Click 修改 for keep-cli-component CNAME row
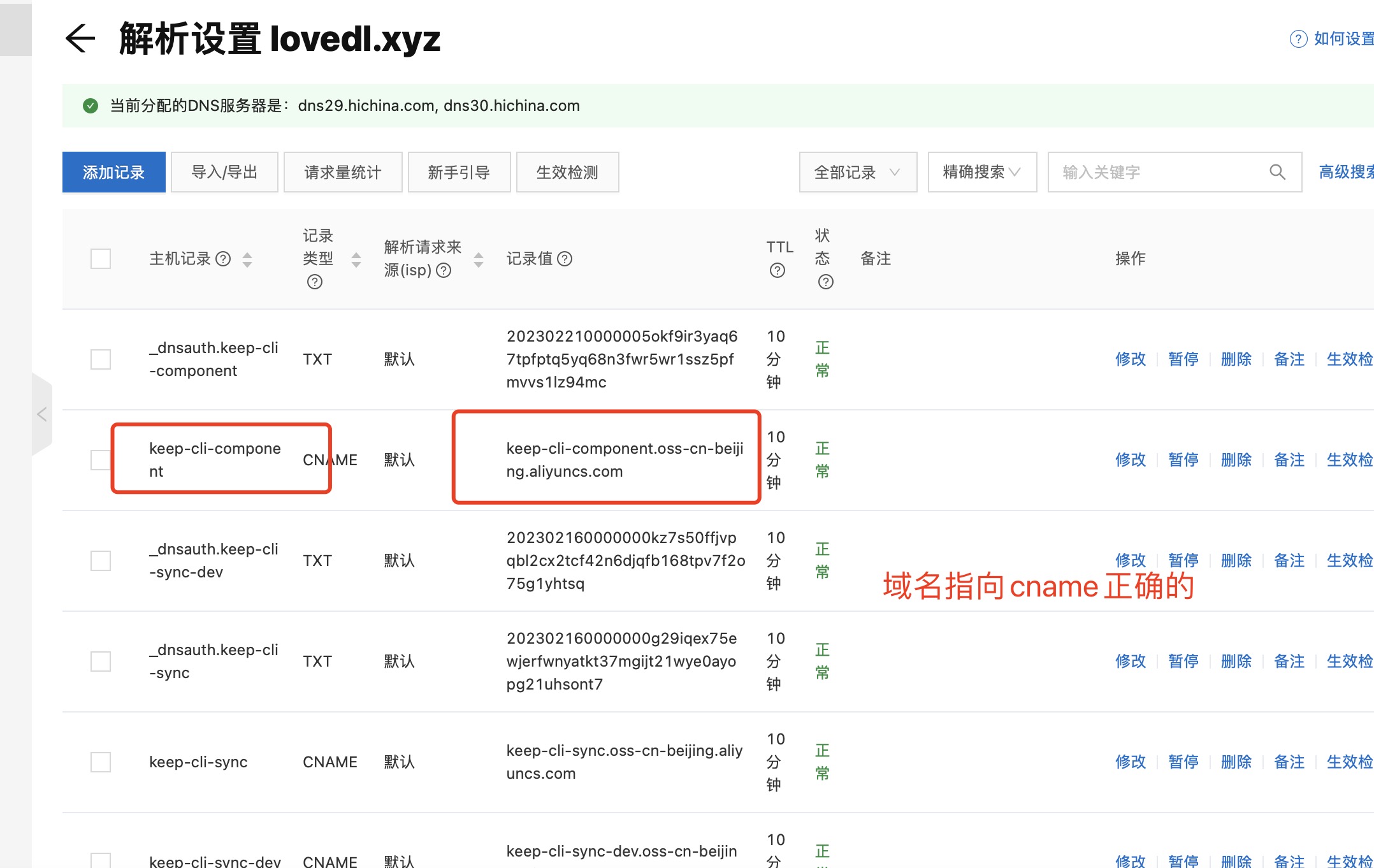Image resolution: width=1374 pixels, height=868 pixels. 1131,460
